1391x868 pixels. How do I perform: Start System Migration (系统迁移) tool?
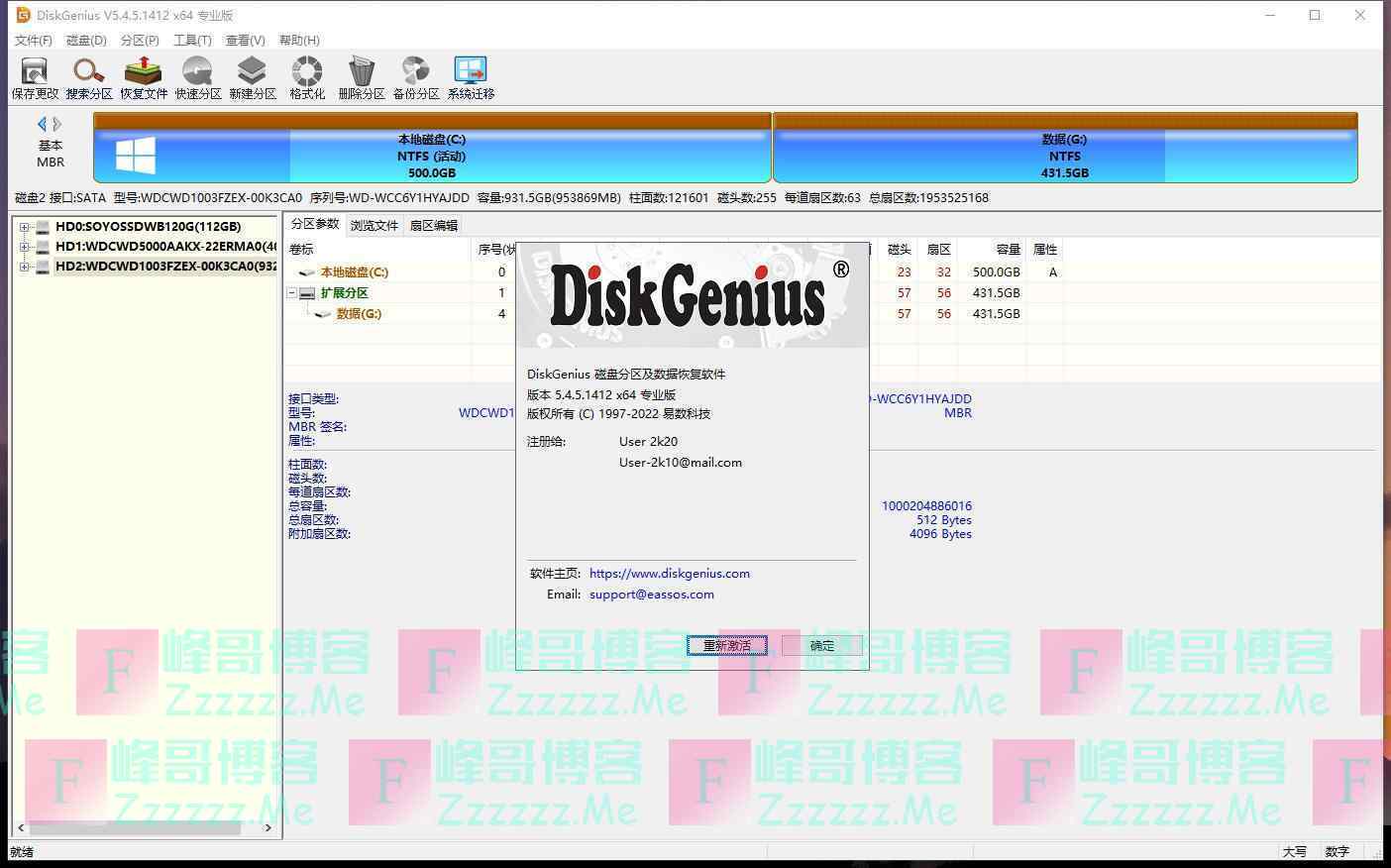pos(471,78)
